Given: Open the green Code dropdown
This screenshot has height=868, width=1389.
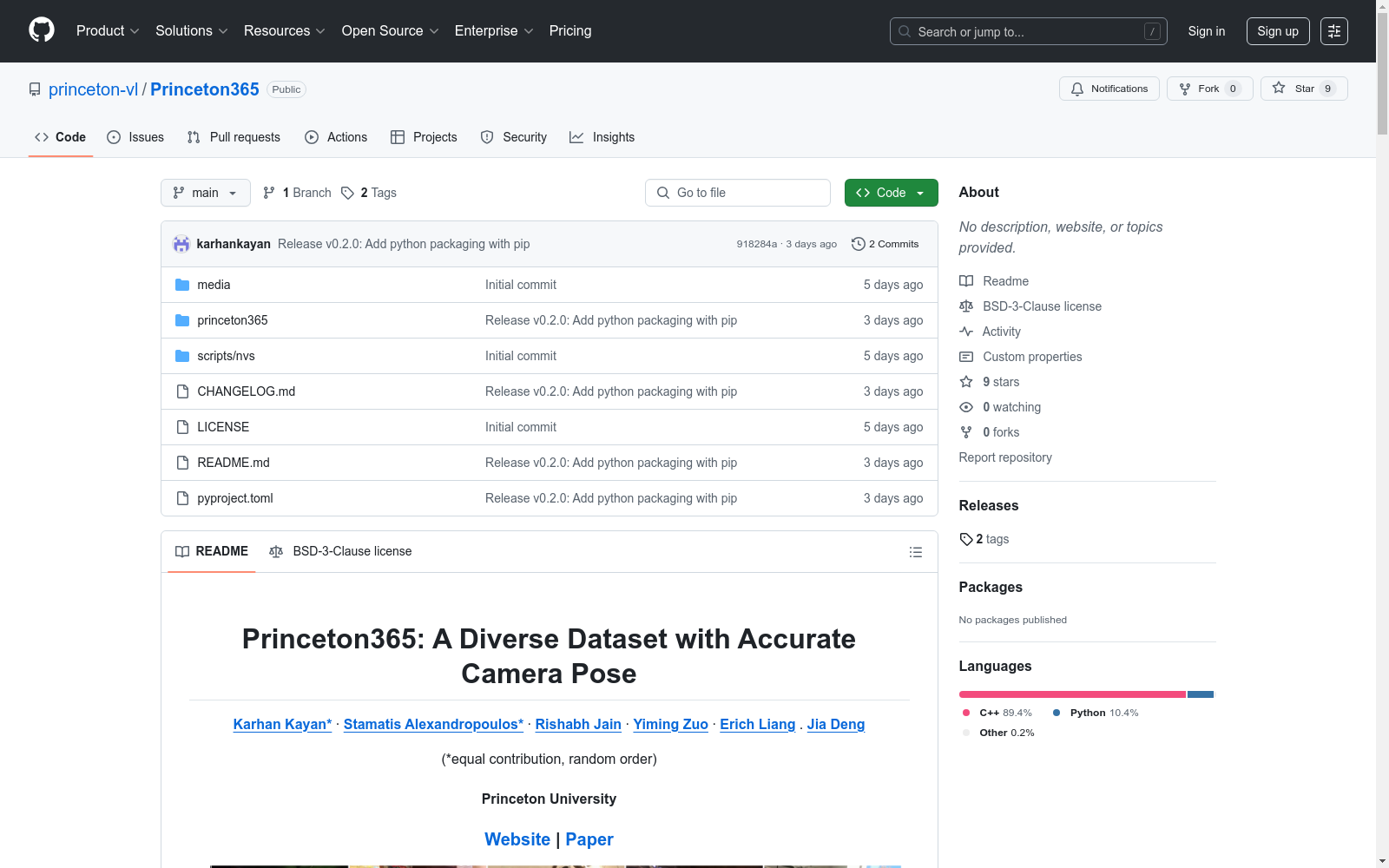Looking at the screenshot, I should [x=891, y=193].
